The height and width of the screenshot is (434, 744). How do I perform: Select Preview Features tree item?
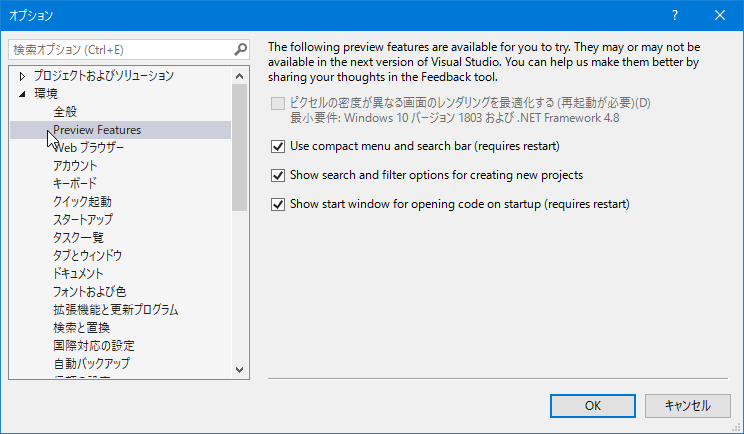97,130
